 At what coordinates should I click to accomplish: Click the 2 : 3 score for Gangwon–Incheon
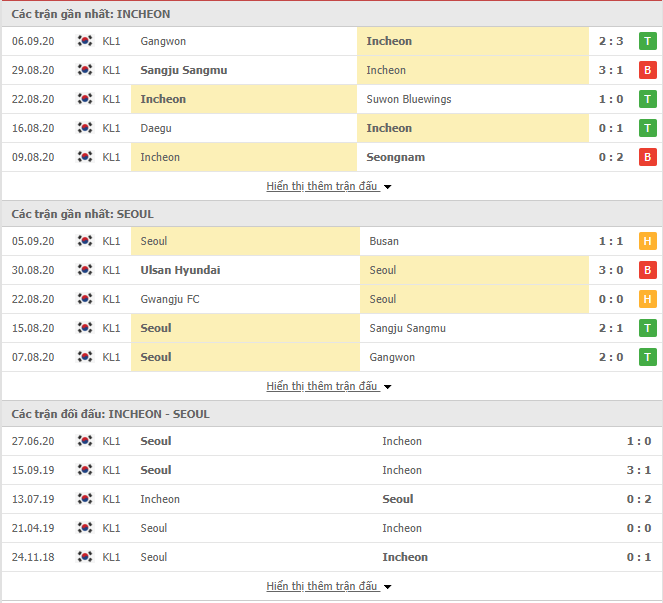coord(610,41)
